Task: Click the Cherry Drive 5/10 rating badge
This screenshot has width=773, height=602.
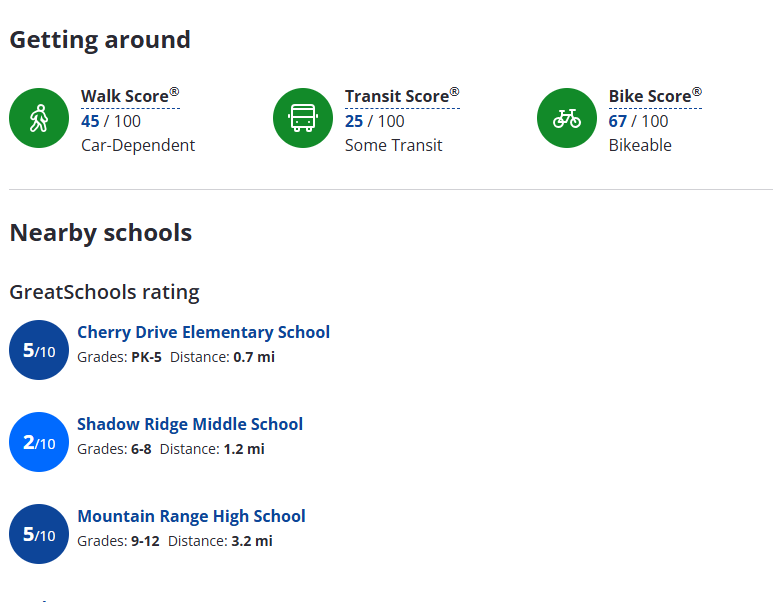Action: pyautogui.click(x=39, y=350)
